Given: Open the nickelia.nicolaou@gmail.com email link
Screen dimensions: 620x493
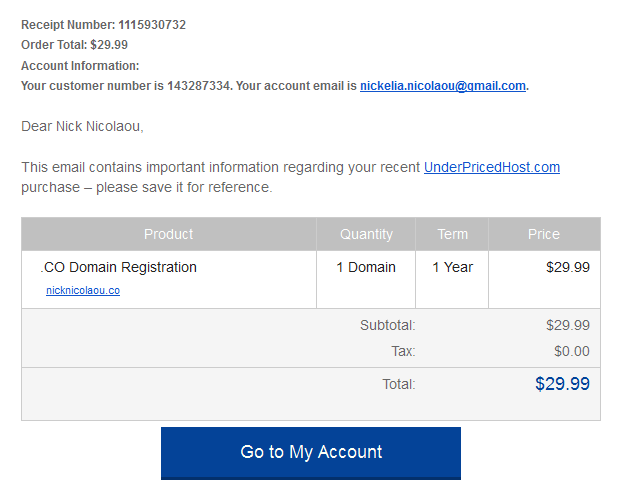Looking at the screenshot, I should (x=443, y=86).
